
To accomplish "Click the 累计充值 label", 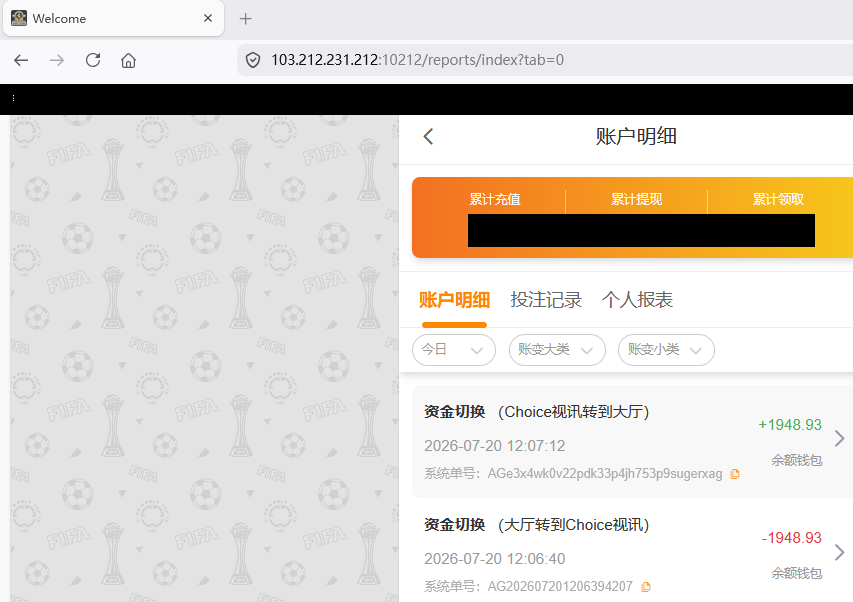I will [x=495, y=200].
